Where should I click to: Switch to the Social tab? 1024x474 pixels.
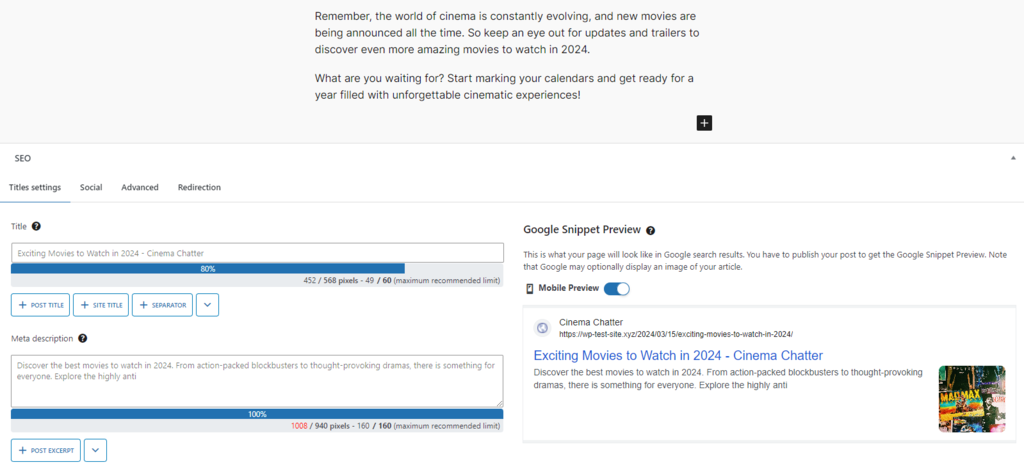click(91, 187)
